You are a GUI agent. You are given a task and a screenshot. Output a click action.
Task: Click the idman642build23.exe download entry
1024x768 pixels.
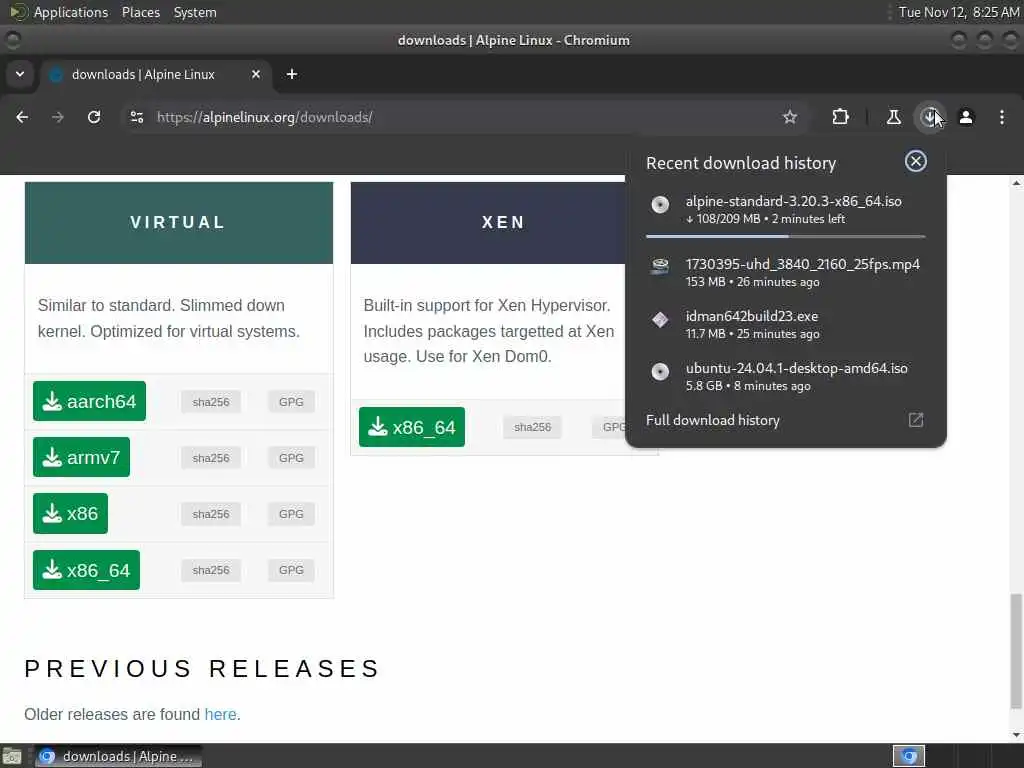click(786, 325)
